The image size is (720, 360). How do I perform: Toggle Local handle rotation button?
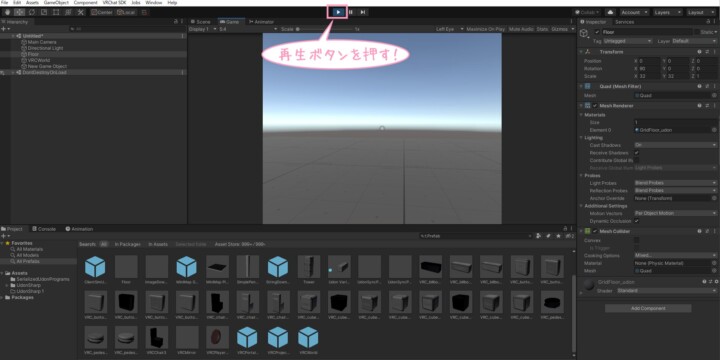pyautogui.click(x=126, y=12)
